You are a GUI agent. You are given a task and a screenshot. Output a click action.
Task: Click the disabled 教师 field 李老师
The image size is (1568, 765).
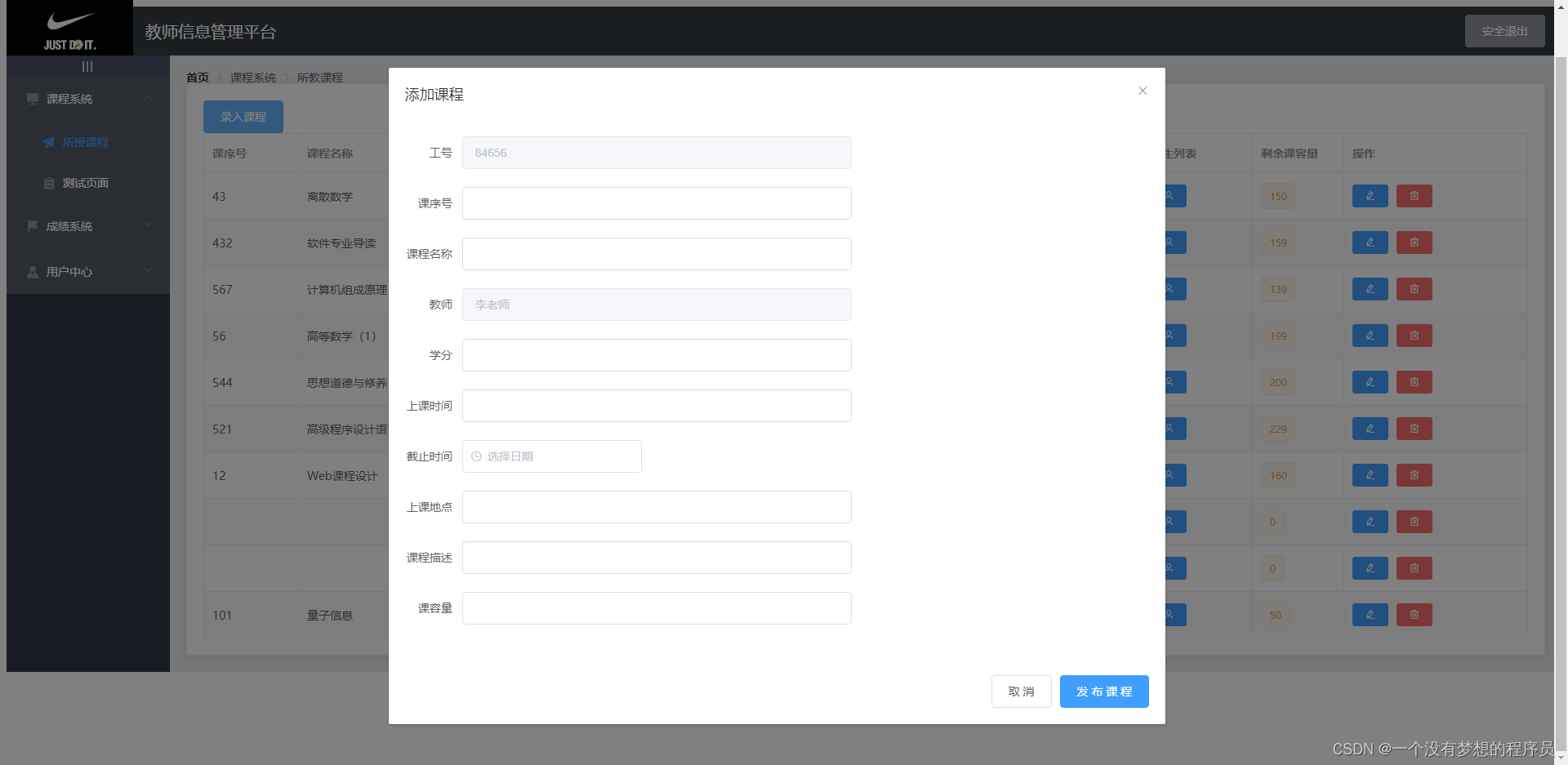click(657, 305)
